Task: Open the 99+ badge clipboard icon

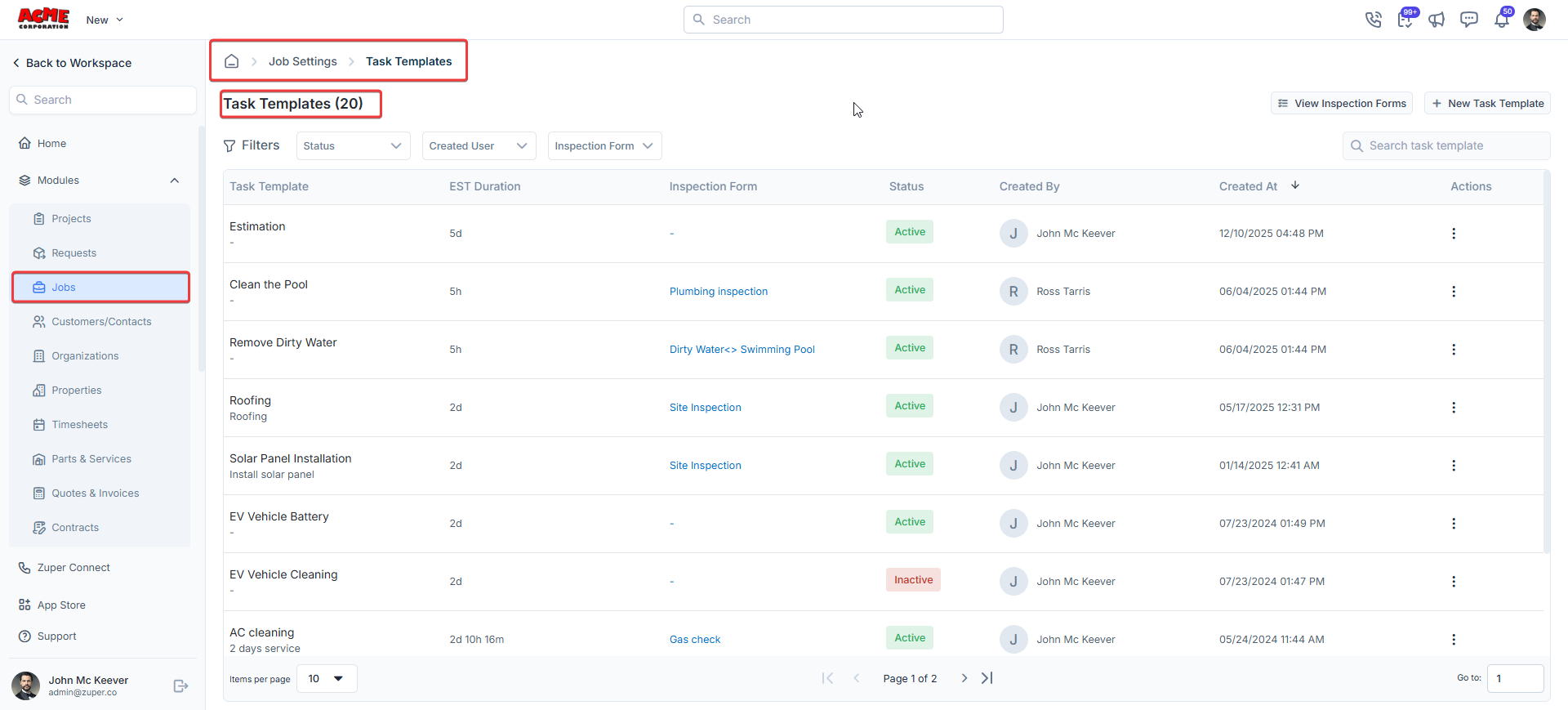Action: point(1405,19)
